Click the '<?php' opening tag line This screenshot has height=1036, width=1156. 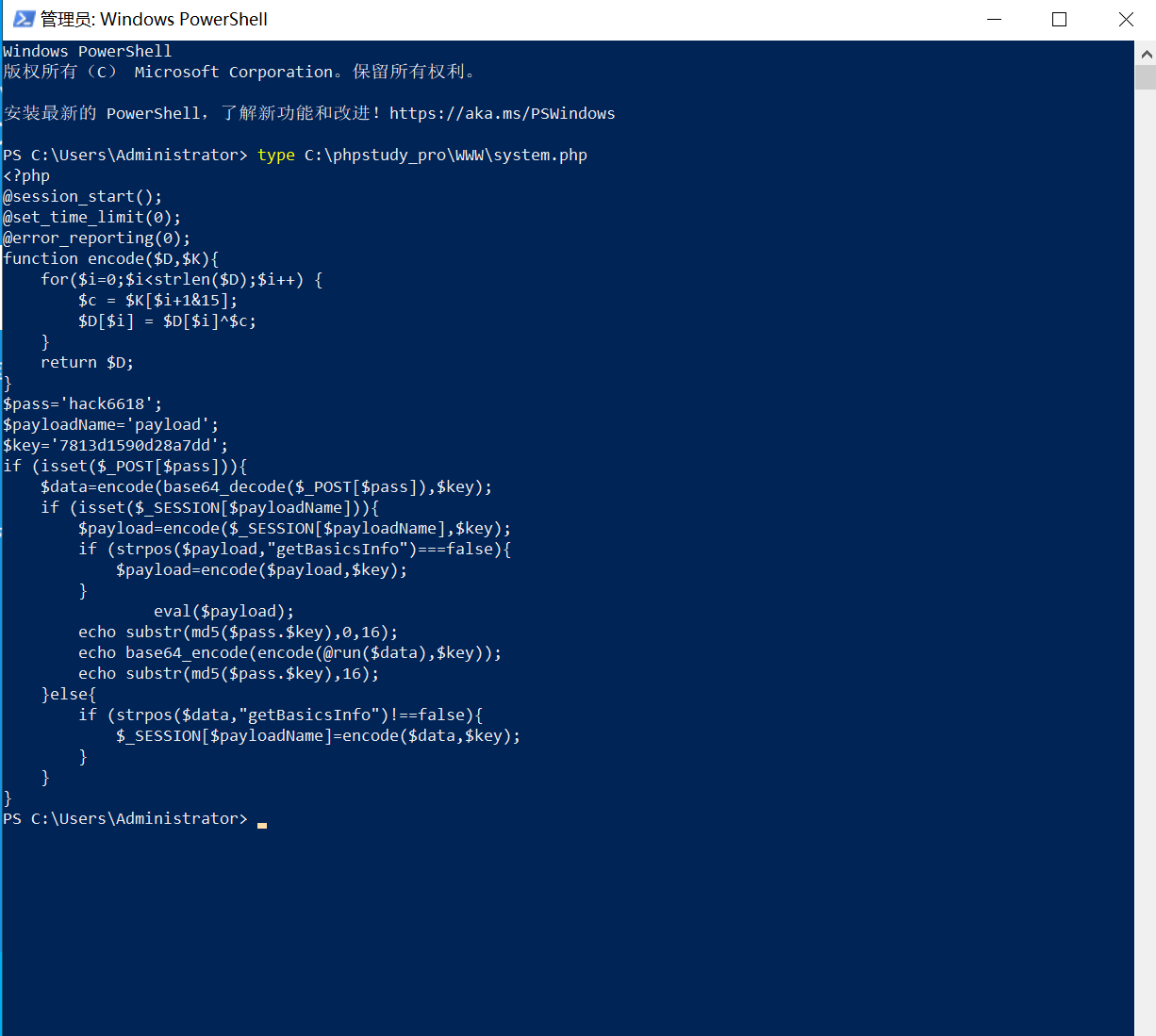point(26,175)
